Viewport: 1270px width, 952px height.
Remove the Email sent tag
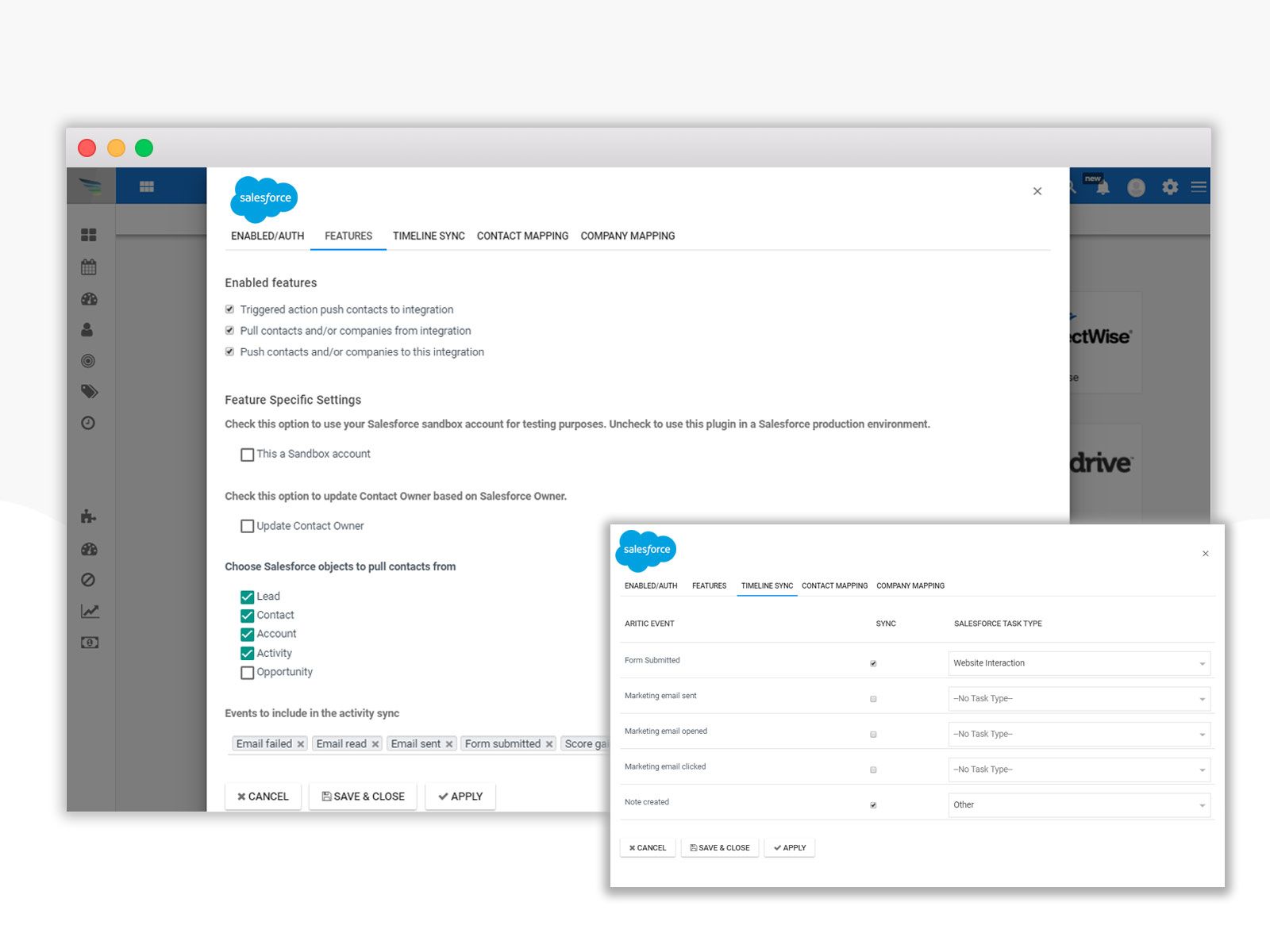point(449,744)
